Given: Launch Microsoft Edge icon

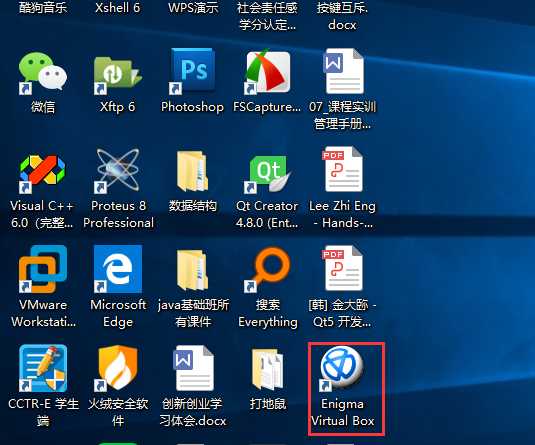Looking at the screenshot, I should click(118, 269).
